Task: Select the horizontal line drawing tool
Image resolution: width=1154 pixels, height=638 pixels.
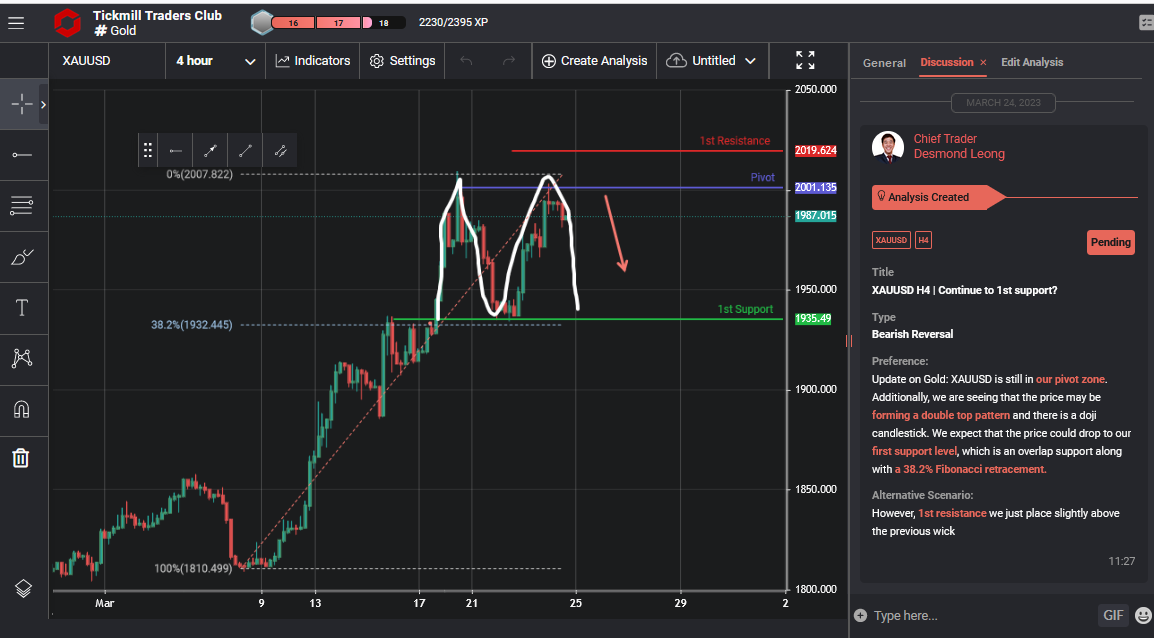Action: pos(22,155)
